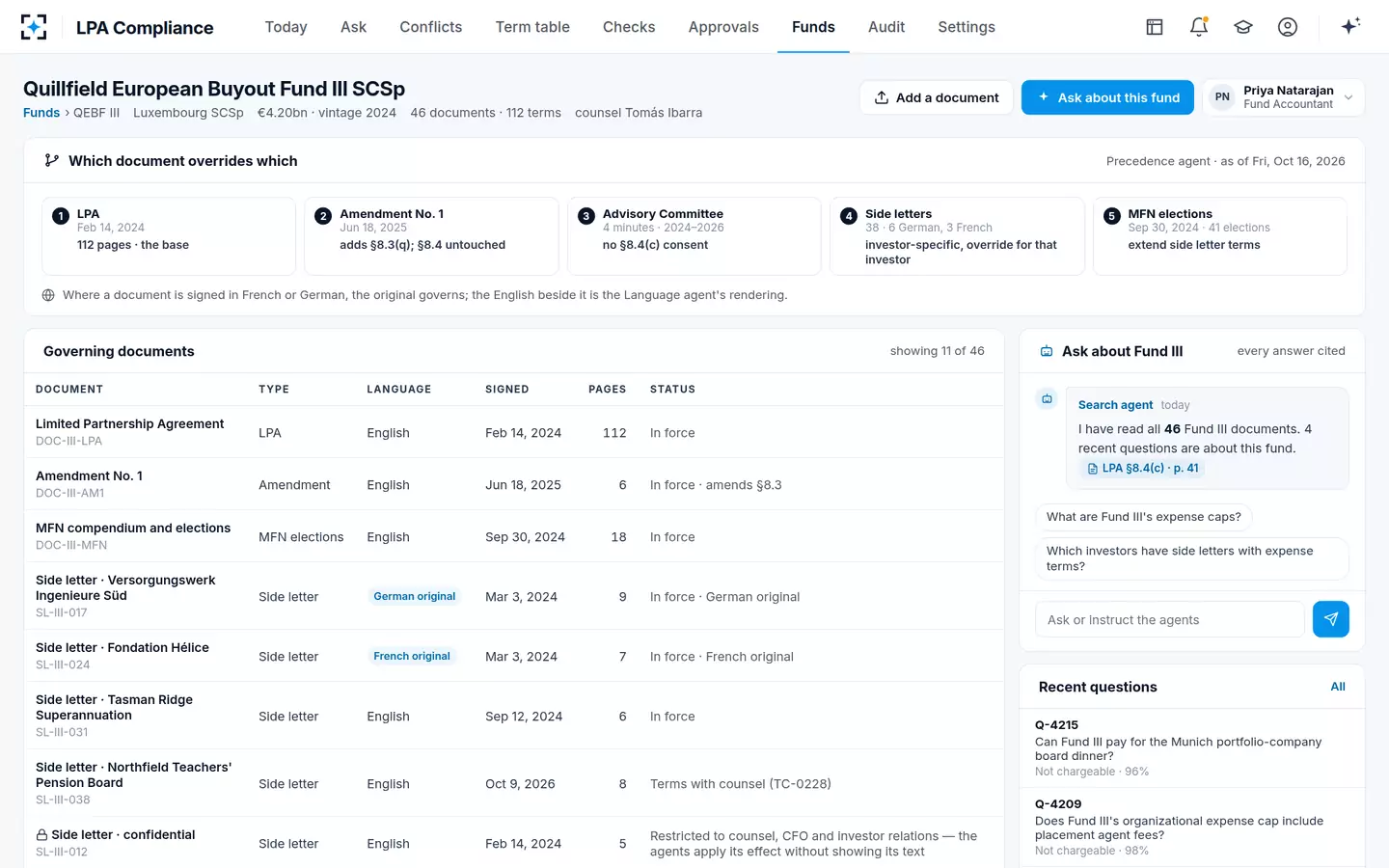Open MFN compendium and elections row
This screenshot has width=1389, height=868.
(514, 536)
